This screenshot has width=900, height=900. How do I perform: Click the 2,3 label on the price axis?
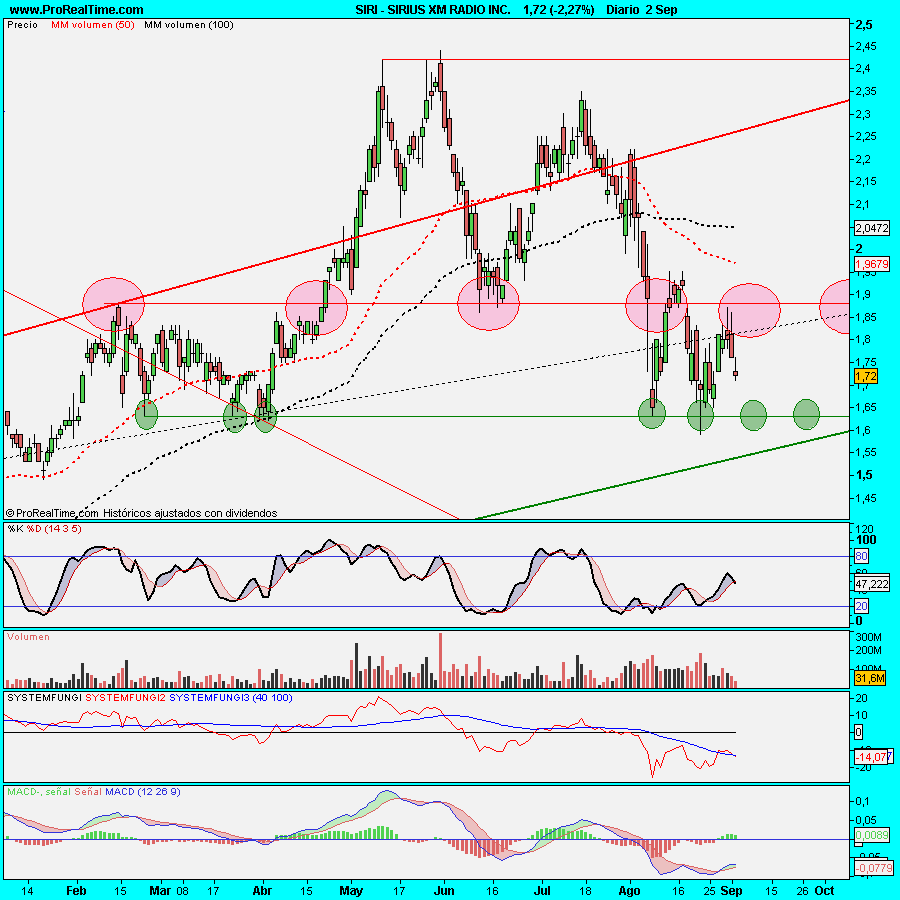tap(863, 114)
